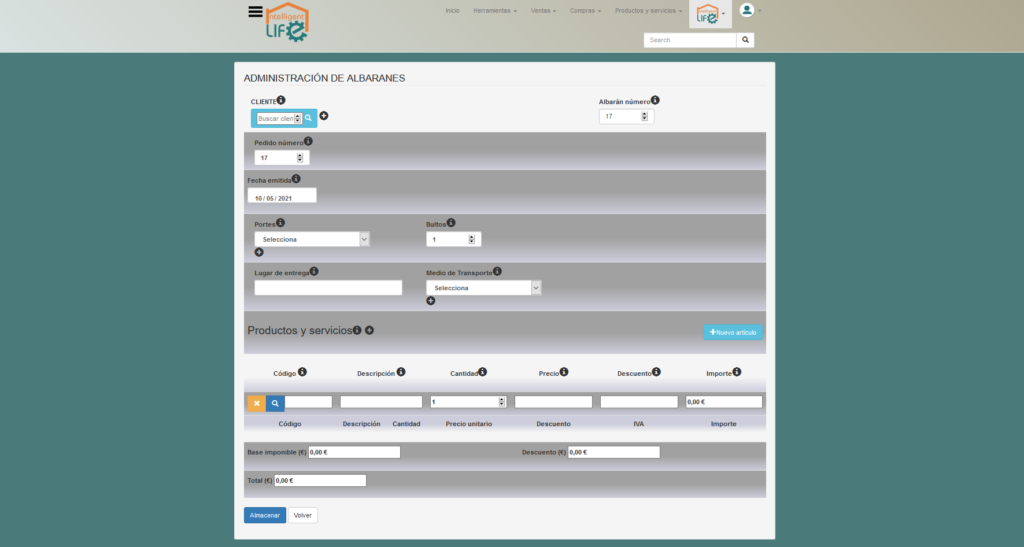This screenshot has height=547, width=1024.
Task: Click the Nuevo artículo button
Action: coord(733,332)
